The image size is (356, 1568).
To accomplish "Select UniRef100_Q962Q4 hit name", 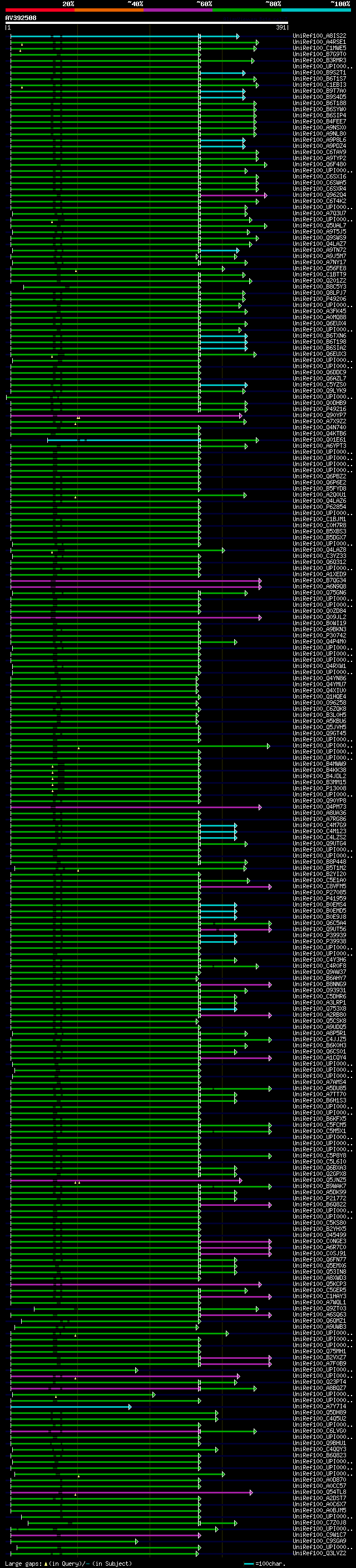I will 319,195.
